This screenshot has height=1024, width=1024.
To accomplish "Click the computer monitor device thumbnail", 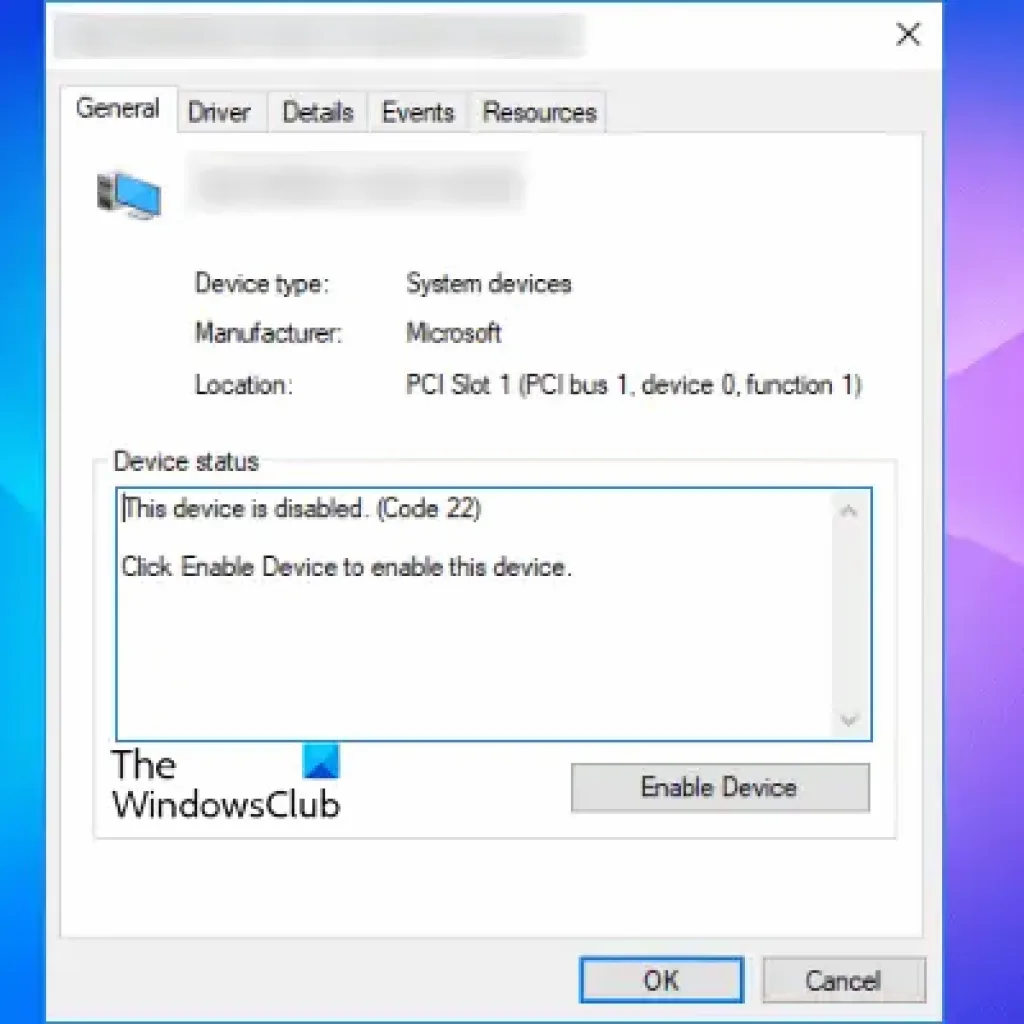I will [130, 192].
